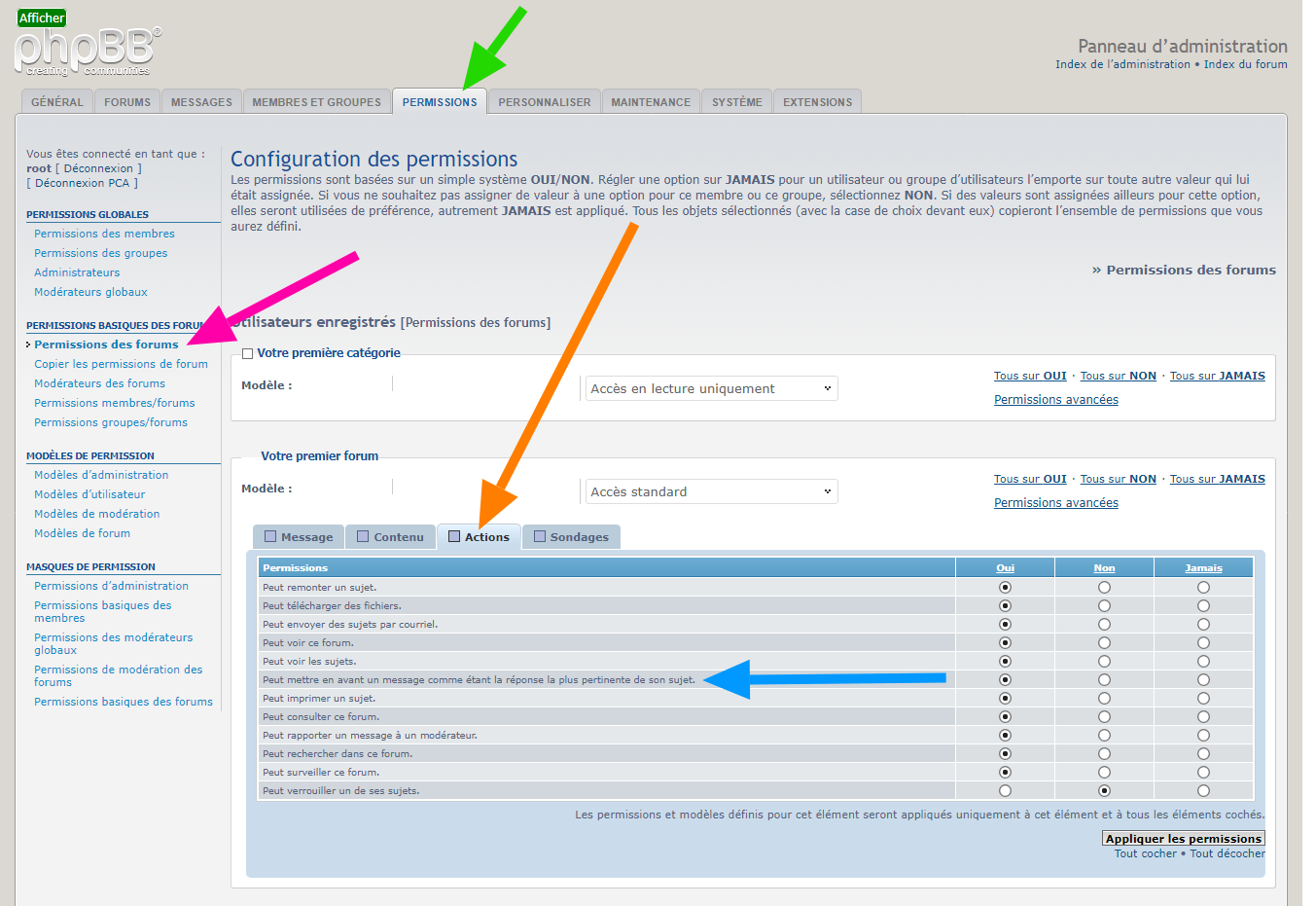Image resolution: width=1316 pixels, height=906 pixels.
Task: Click the Tout cocher link
Action: [x=1145, y=853]
